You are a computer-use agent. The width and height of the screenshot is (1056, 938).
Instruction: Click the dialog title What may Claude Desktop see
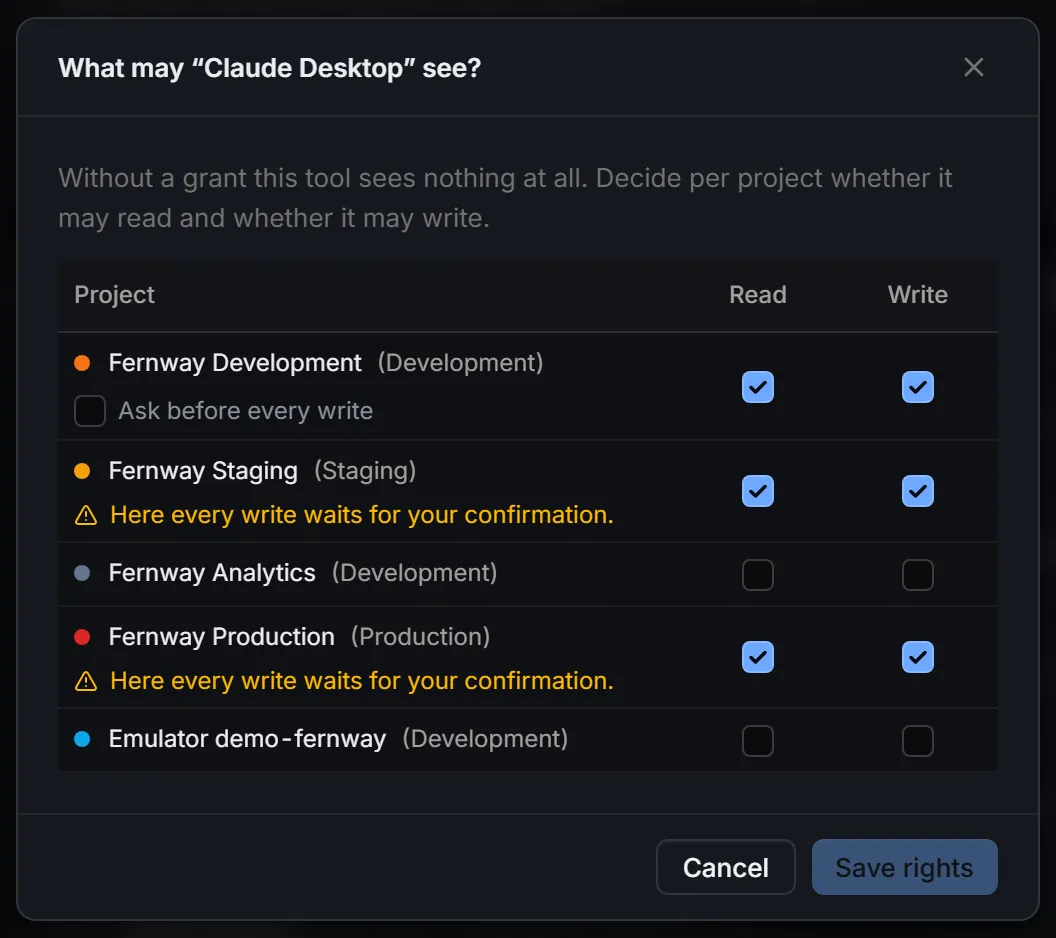click(x=269, y=68)
